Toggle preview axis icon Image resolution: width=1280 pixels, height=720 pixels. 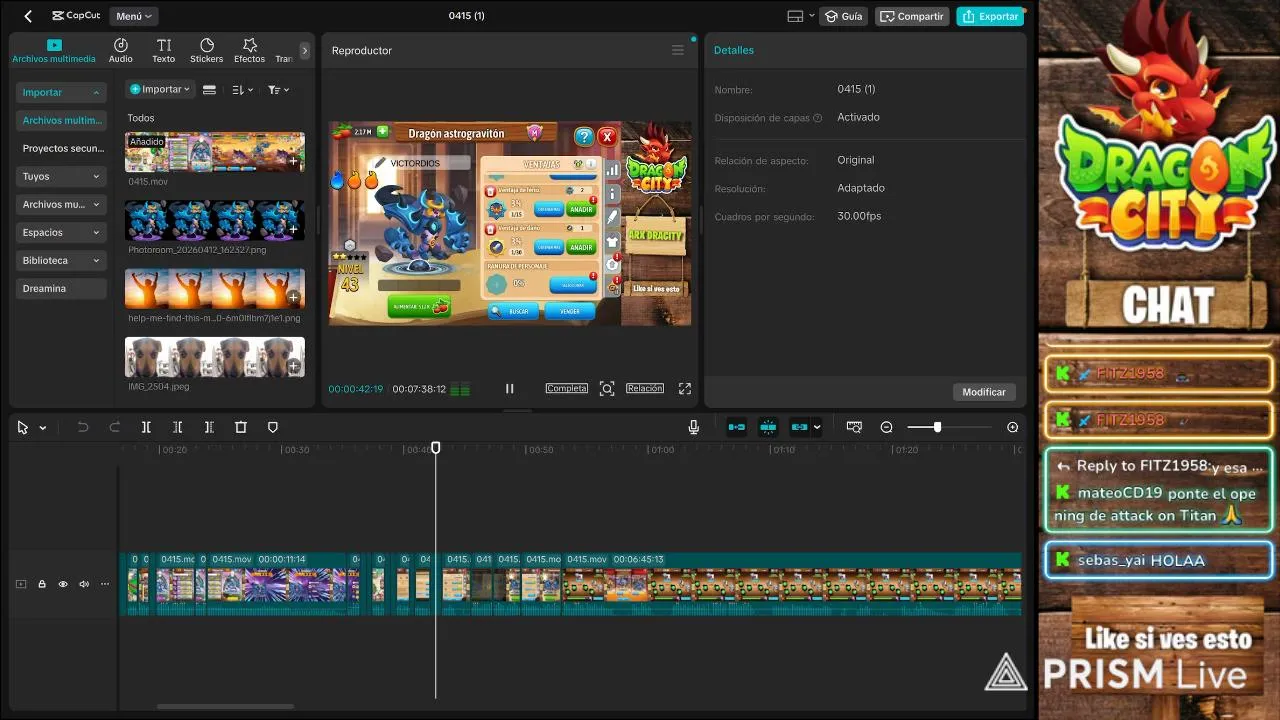(x=854, y=427)
